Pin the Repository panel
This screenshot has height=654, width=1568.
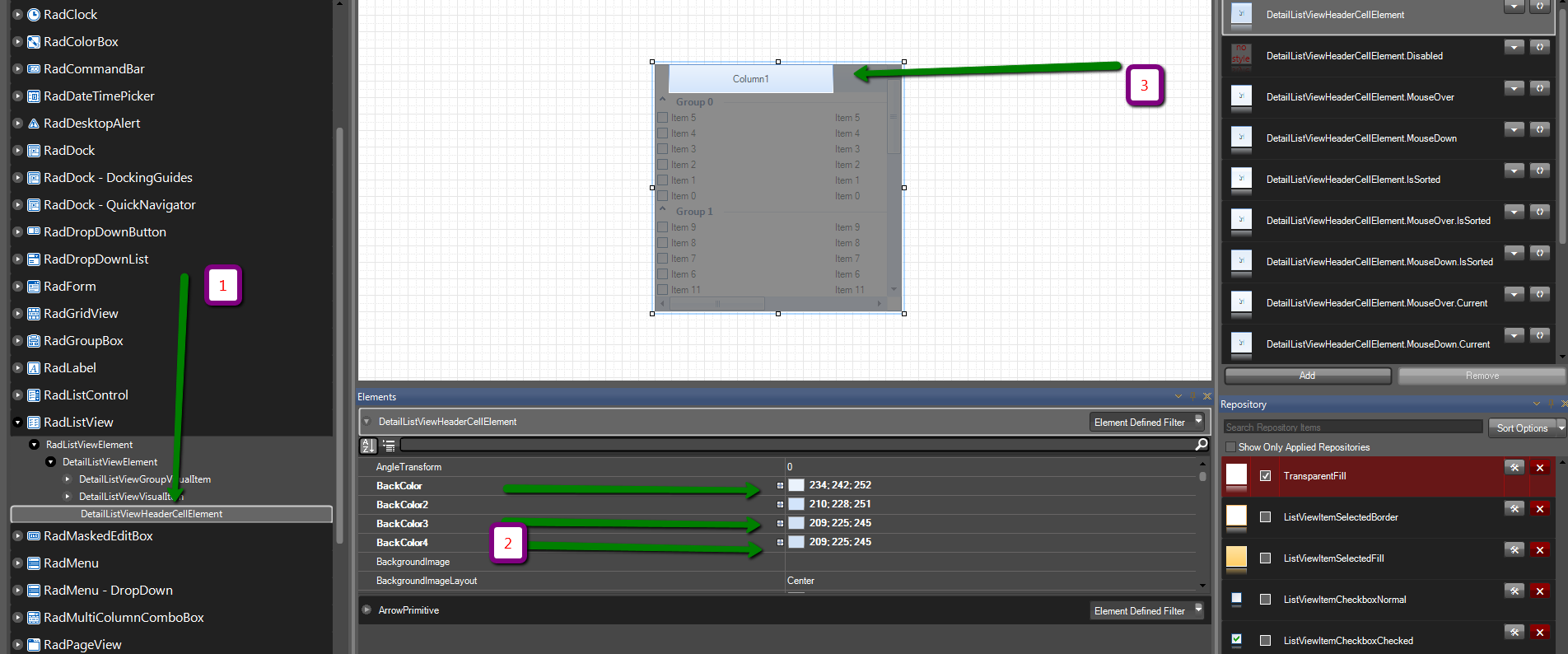(x=1551, y=404)
